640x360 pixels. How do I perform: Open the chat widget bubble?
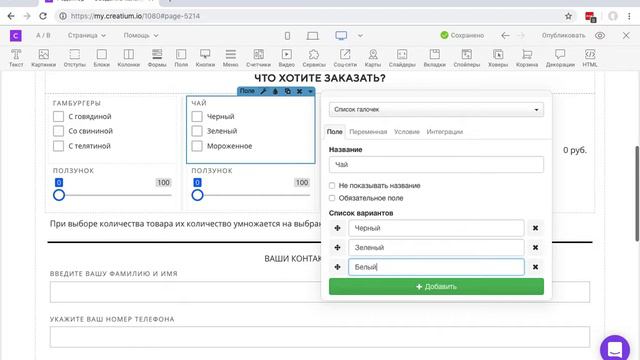coord(615,349)
